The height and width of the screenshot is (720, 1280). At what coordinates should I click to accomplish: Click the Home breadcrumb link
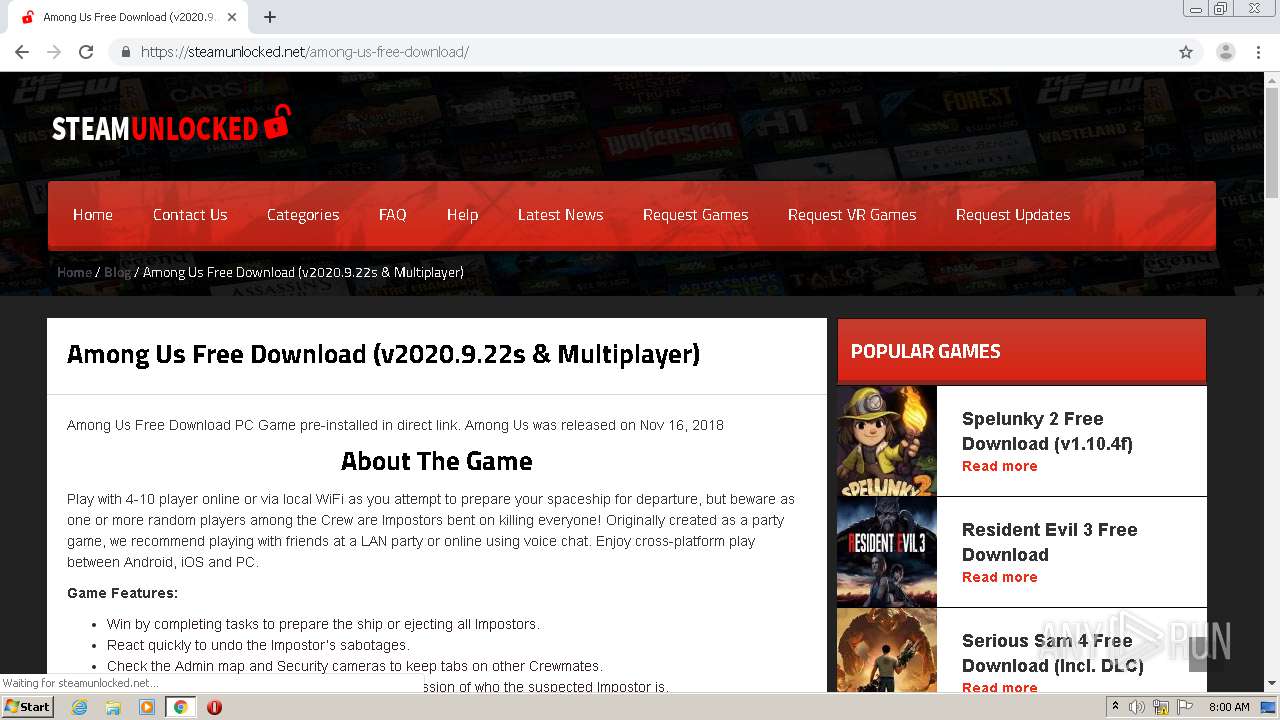(74, 272)
